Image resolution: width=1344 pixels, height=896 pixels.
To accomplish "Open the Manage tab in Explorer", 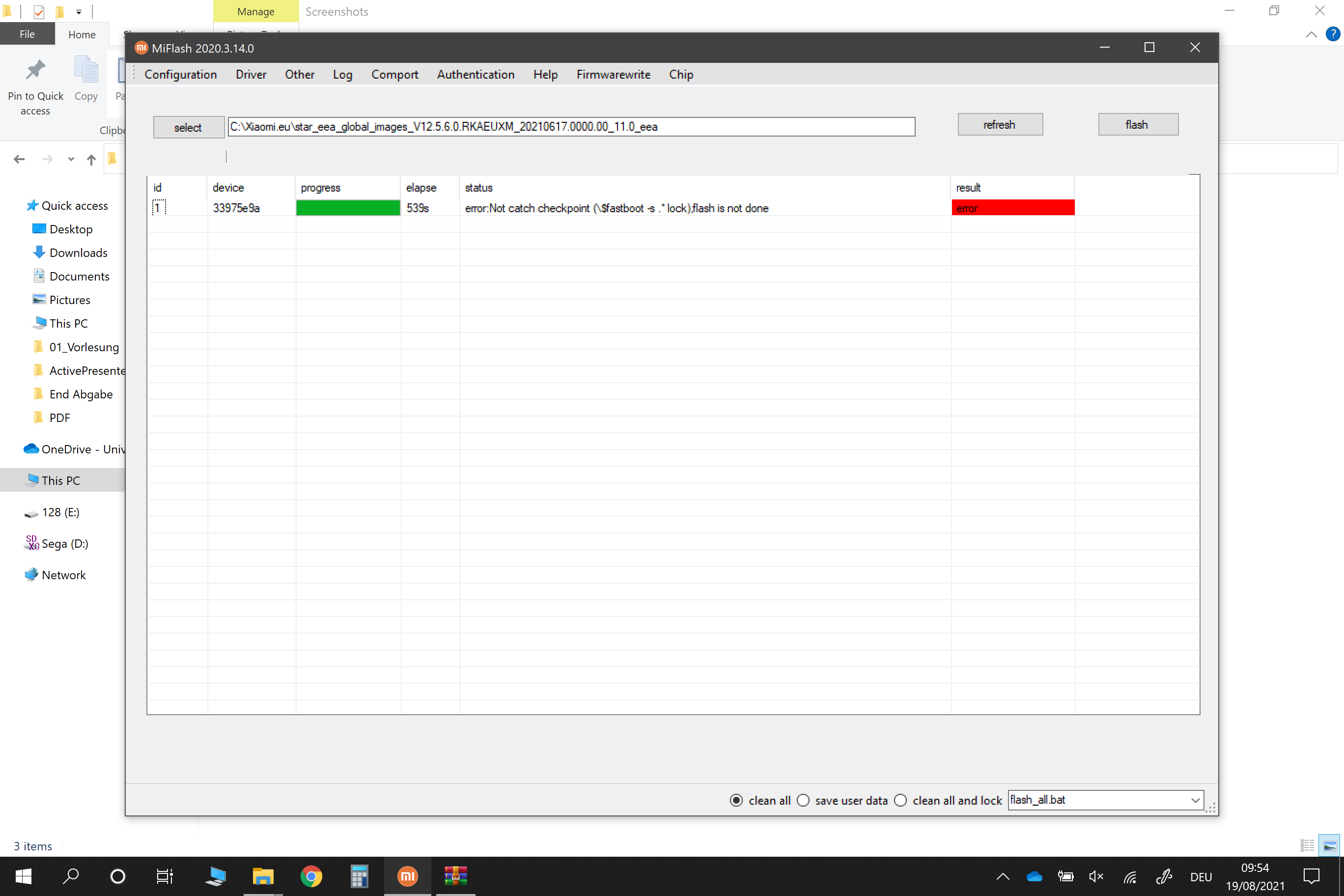I will tap(255, 11).
